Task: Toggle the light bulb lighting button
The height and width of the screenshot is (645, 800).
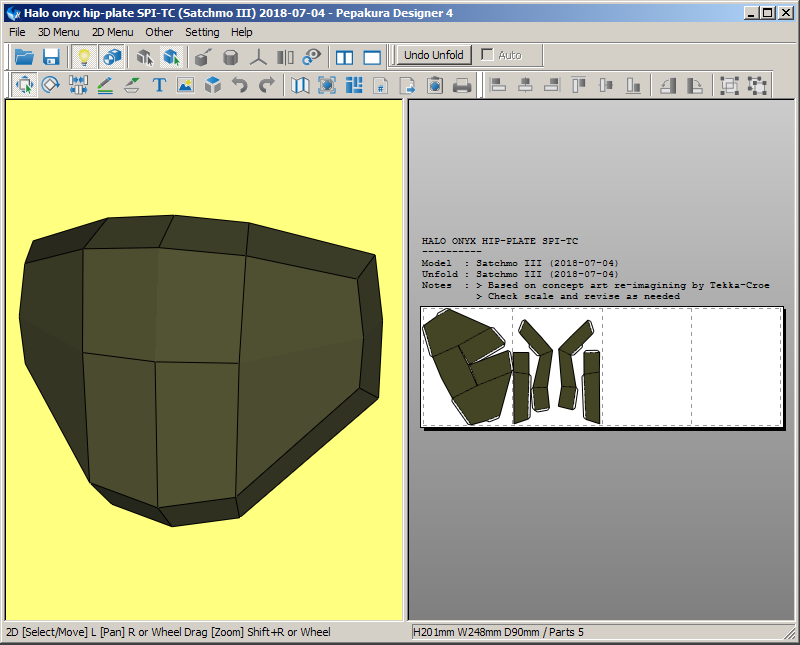Action: pyautogui.click(x=84, y=57)
